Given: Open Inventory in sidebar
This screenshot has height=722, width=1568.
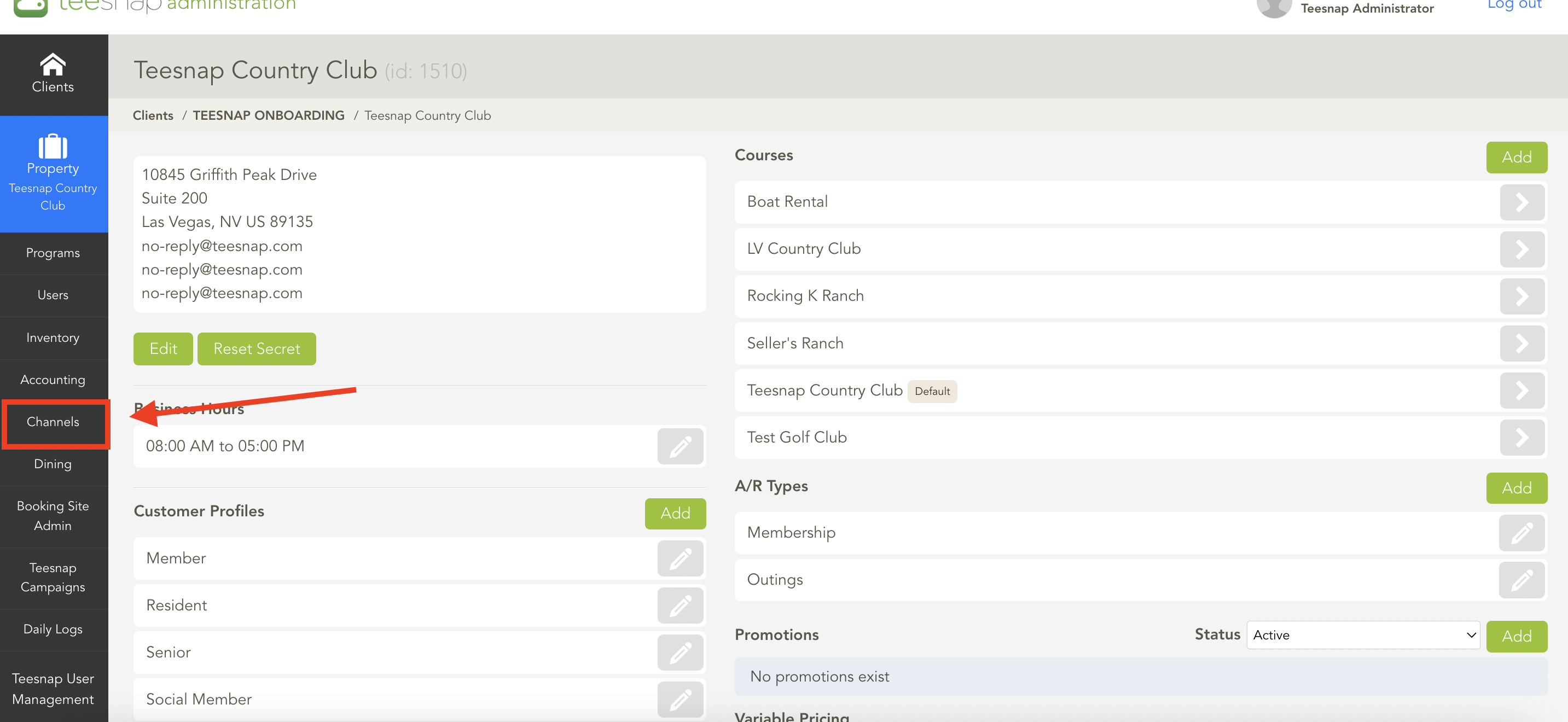Looking at the screenshot, I should (x=53, y=337).
